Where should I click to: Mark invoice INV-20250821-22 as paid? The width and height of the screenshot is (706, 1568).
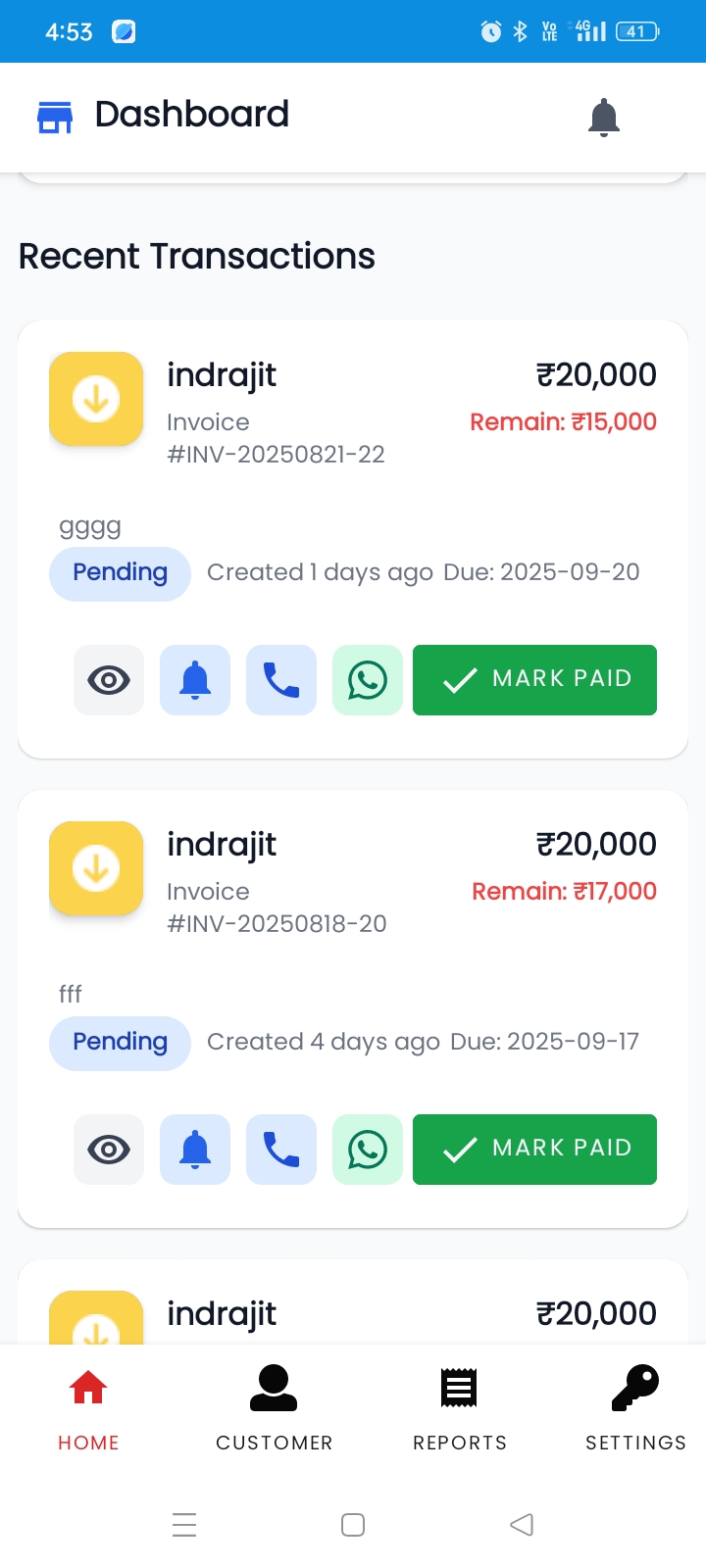534,679
